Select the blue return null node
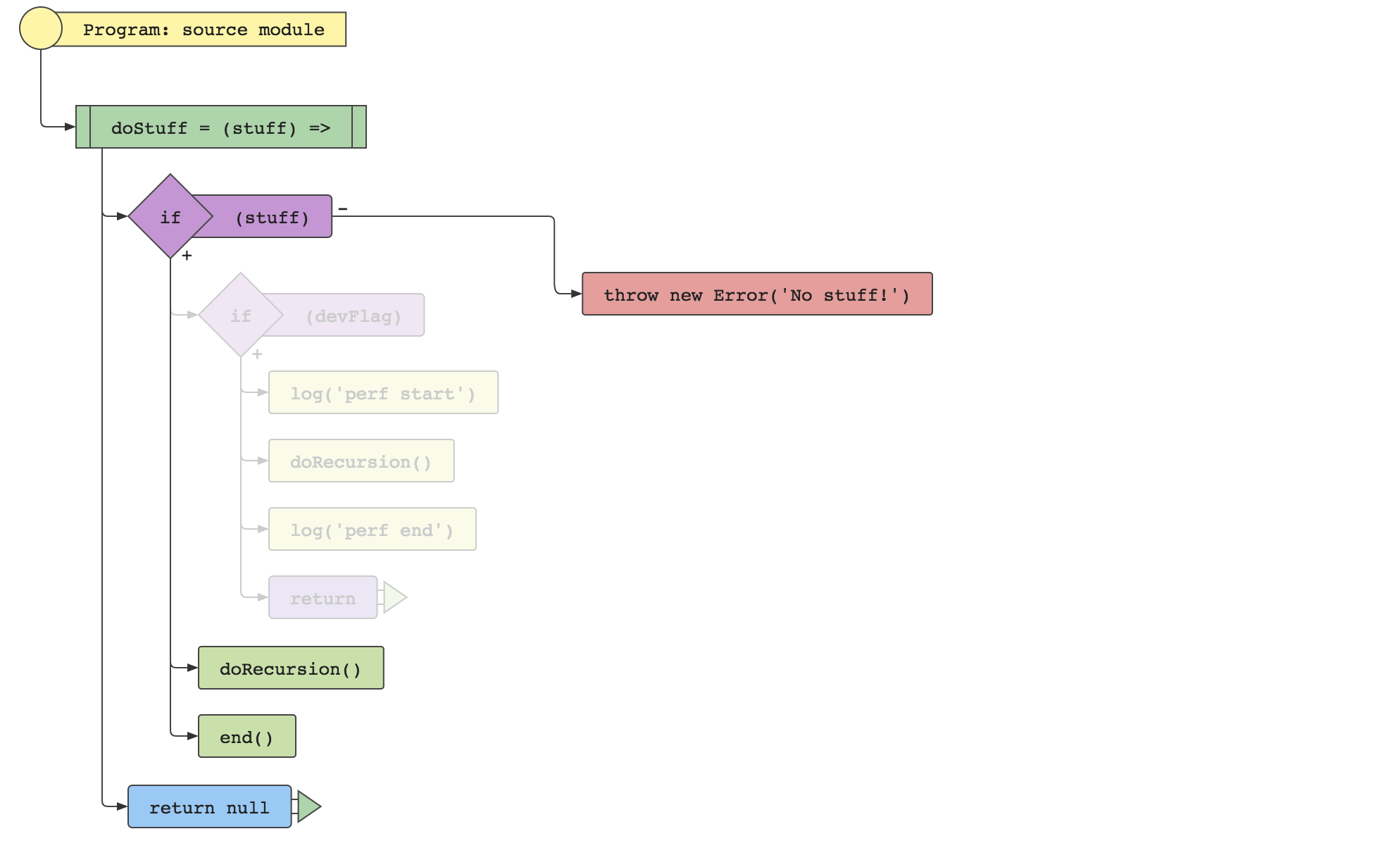This screenshot has height=848, width=1400. coord(209,807)
